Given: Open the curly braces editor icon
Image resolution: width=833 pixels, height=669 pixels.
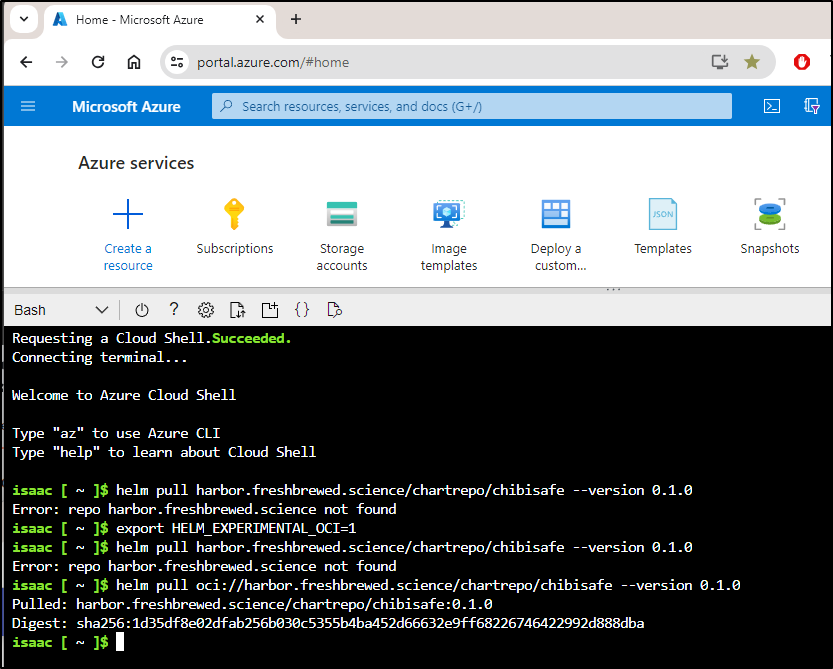Looking at the screenshot, I should click(302, 310).
